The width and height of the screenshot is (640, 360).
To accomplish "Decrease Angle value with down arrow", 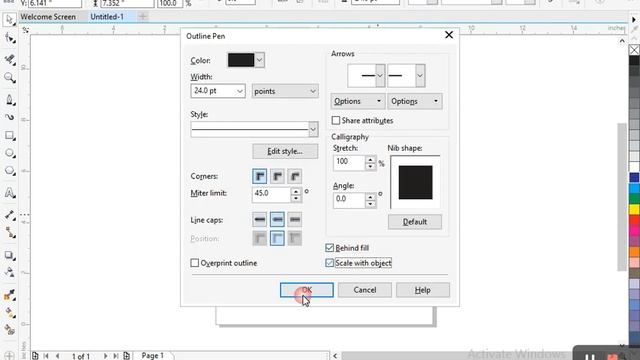I will tap(370, 204).
